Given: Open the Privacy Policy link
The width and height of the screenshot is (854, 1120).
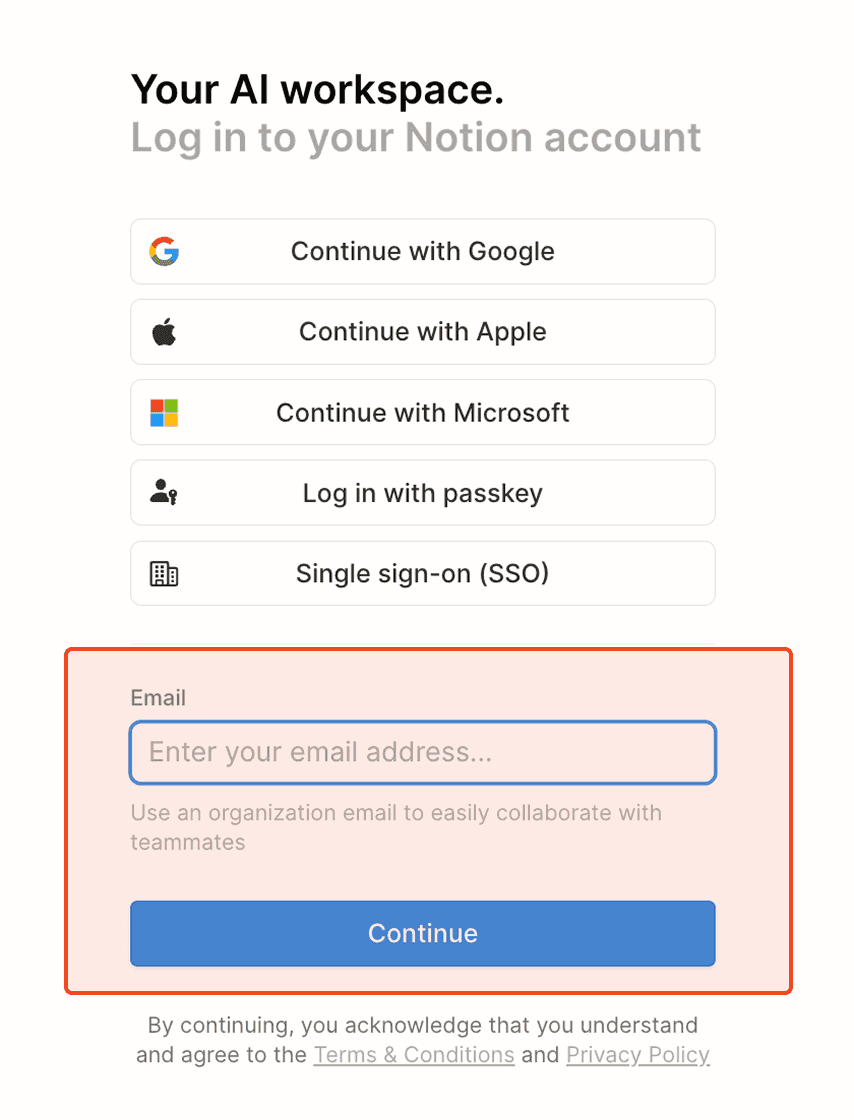Looking at the screenshot, I should point(638,1054).
